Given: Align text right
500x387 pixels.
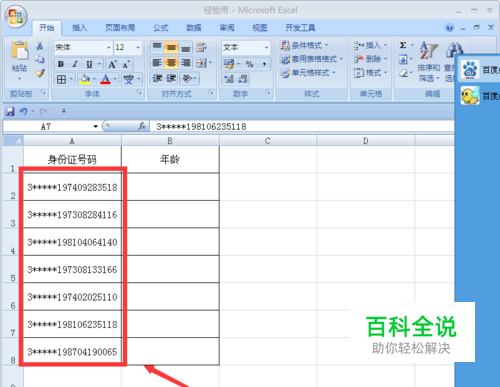Looking at the screenshot, I should pos(185,63).
